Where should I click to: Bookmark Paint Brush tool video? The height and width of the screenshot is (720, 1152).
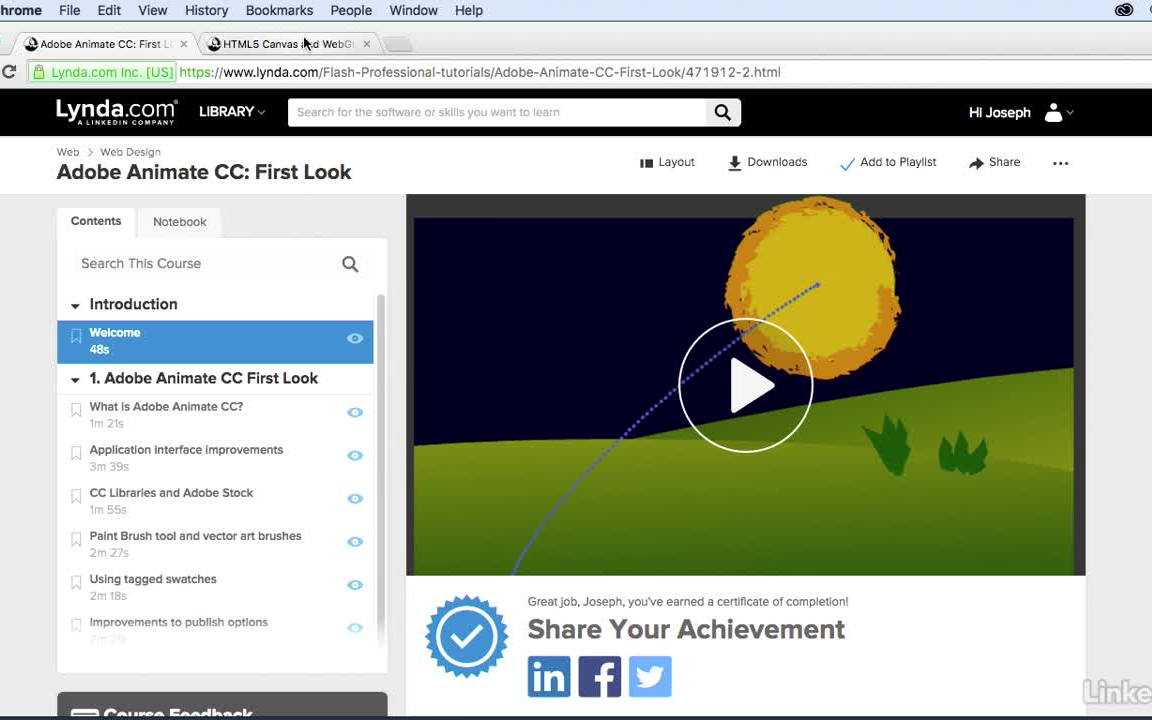76,540
